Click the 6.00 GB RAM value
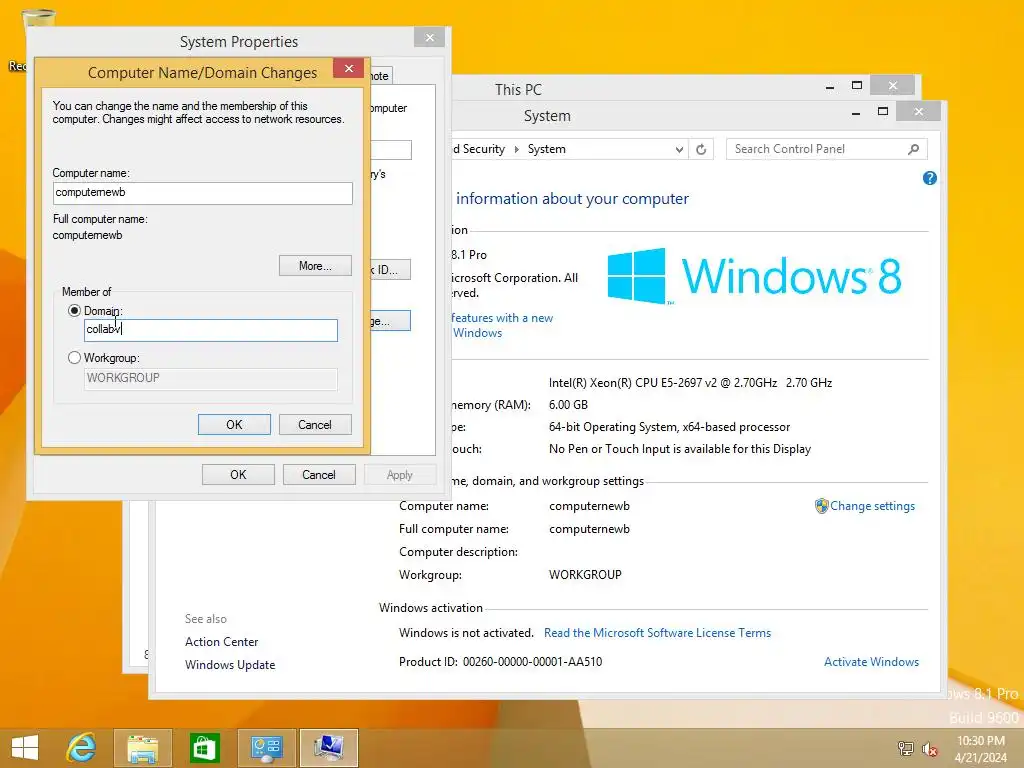This screenshot has width=1024, height=768. click(568, 405)
